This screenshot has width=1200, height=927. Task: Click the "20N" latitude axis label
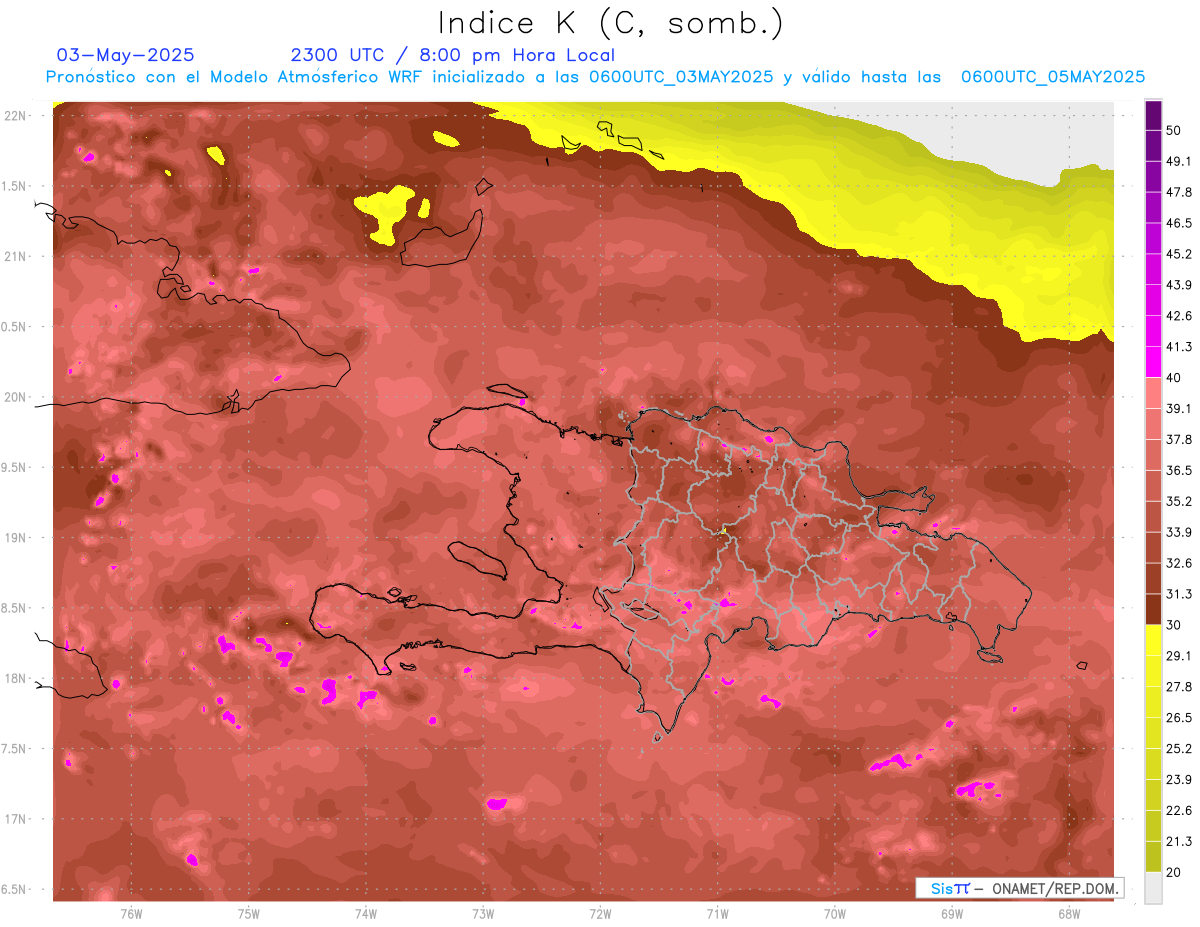16,397
